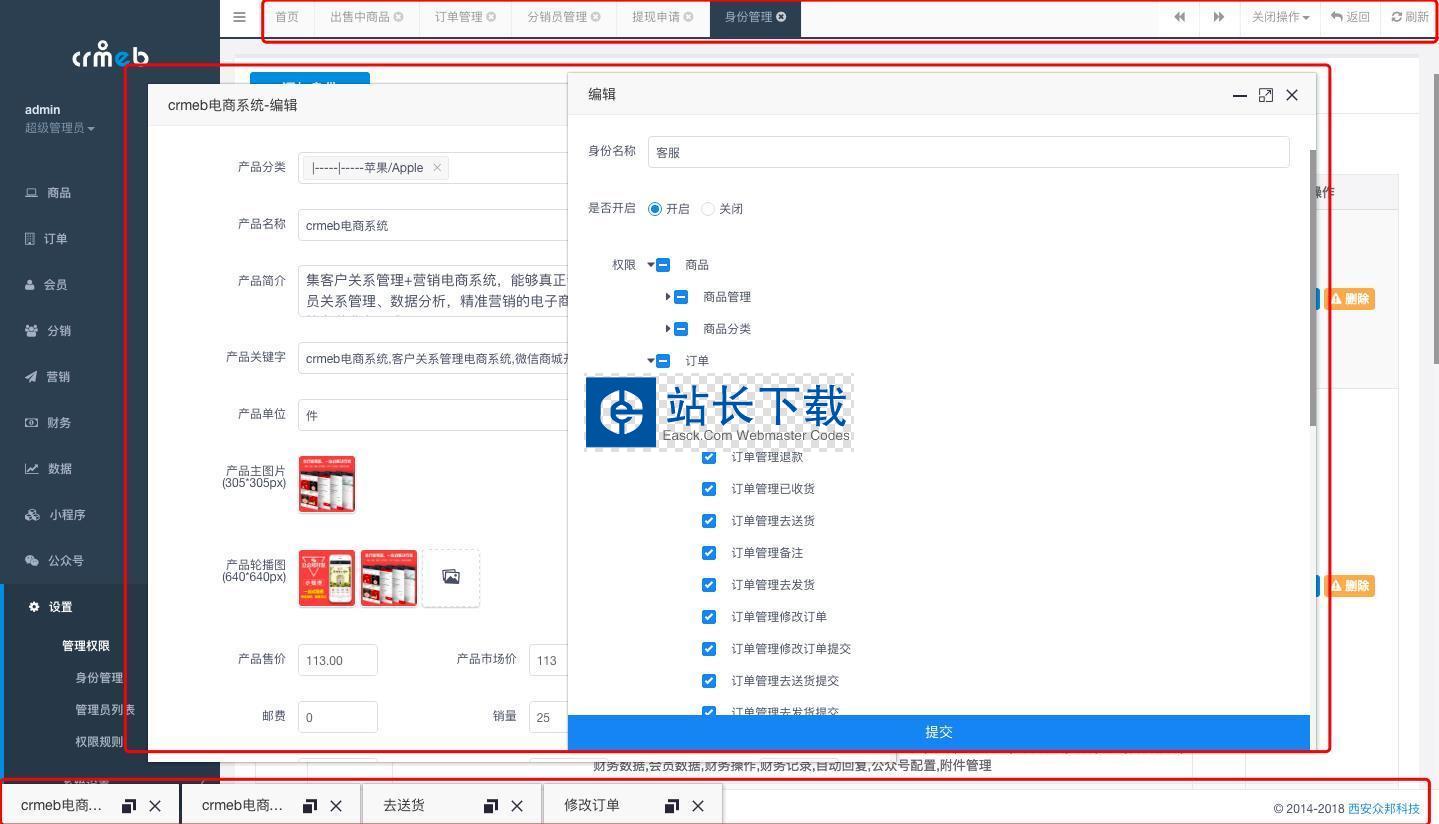Click the 身份名称 input field
This screenshot has height=824, width=1439.
pyautogui.click(x=967, y=152)
